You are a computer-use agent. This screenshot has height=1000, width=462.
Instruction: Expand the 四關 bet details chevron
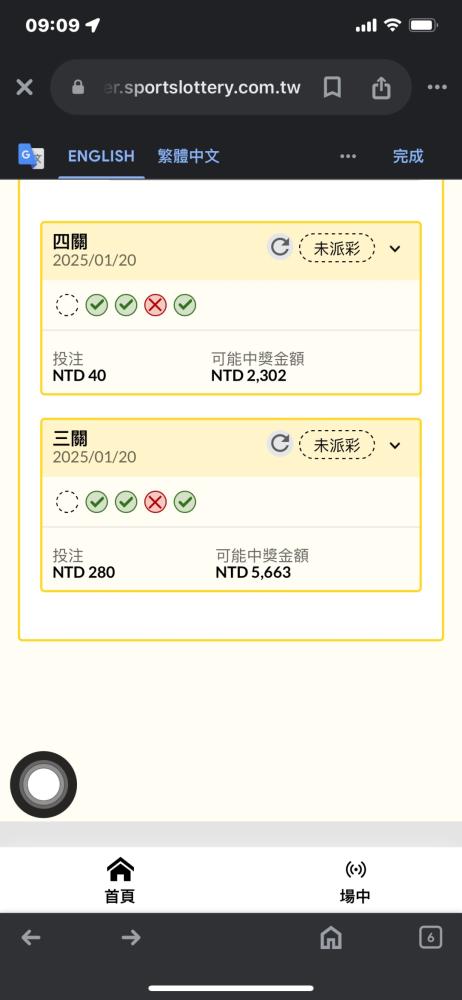(395, 248)
